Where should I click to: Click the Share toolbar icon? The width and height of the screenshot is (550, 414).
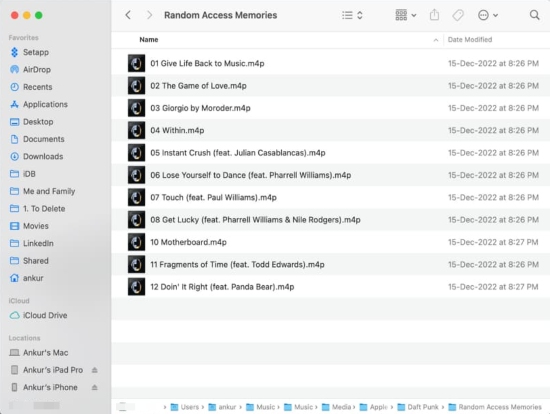[x=434, y=15]
